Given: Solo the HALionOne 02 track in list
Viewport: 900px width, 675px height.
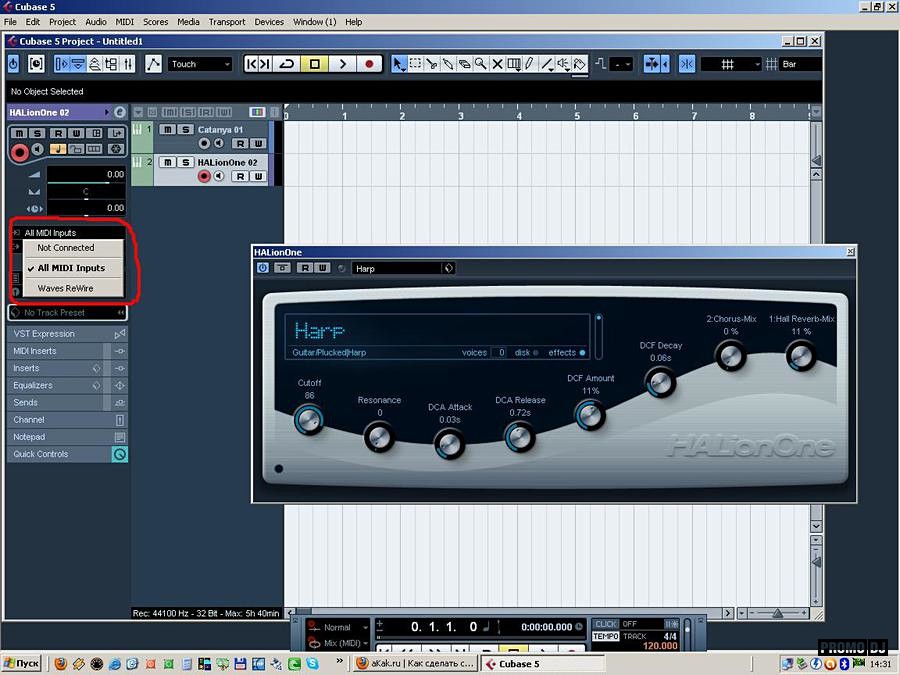Looking at the screenshot, I should [185, 162].
